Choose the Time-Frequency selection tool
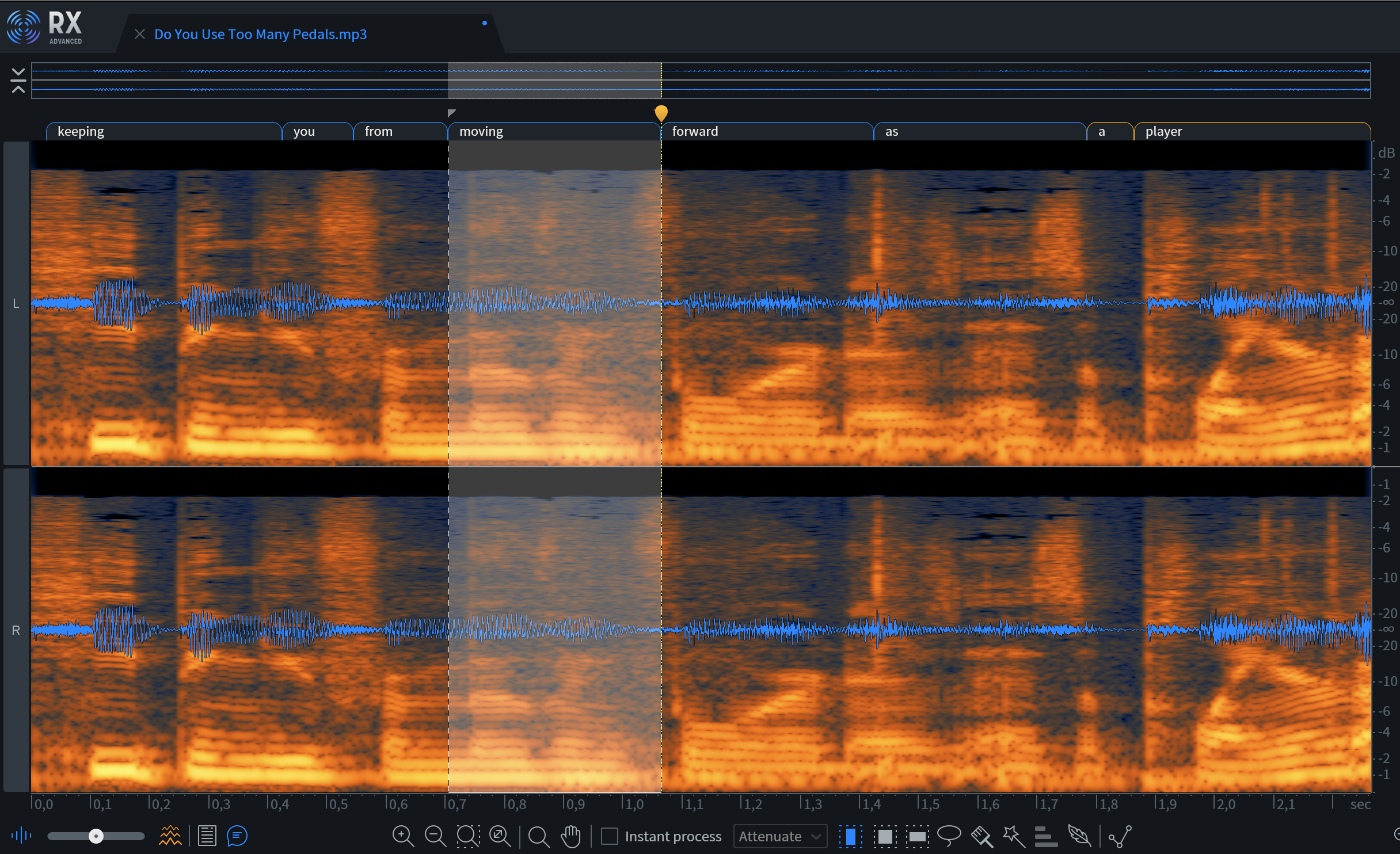 (x=885, y=836)
